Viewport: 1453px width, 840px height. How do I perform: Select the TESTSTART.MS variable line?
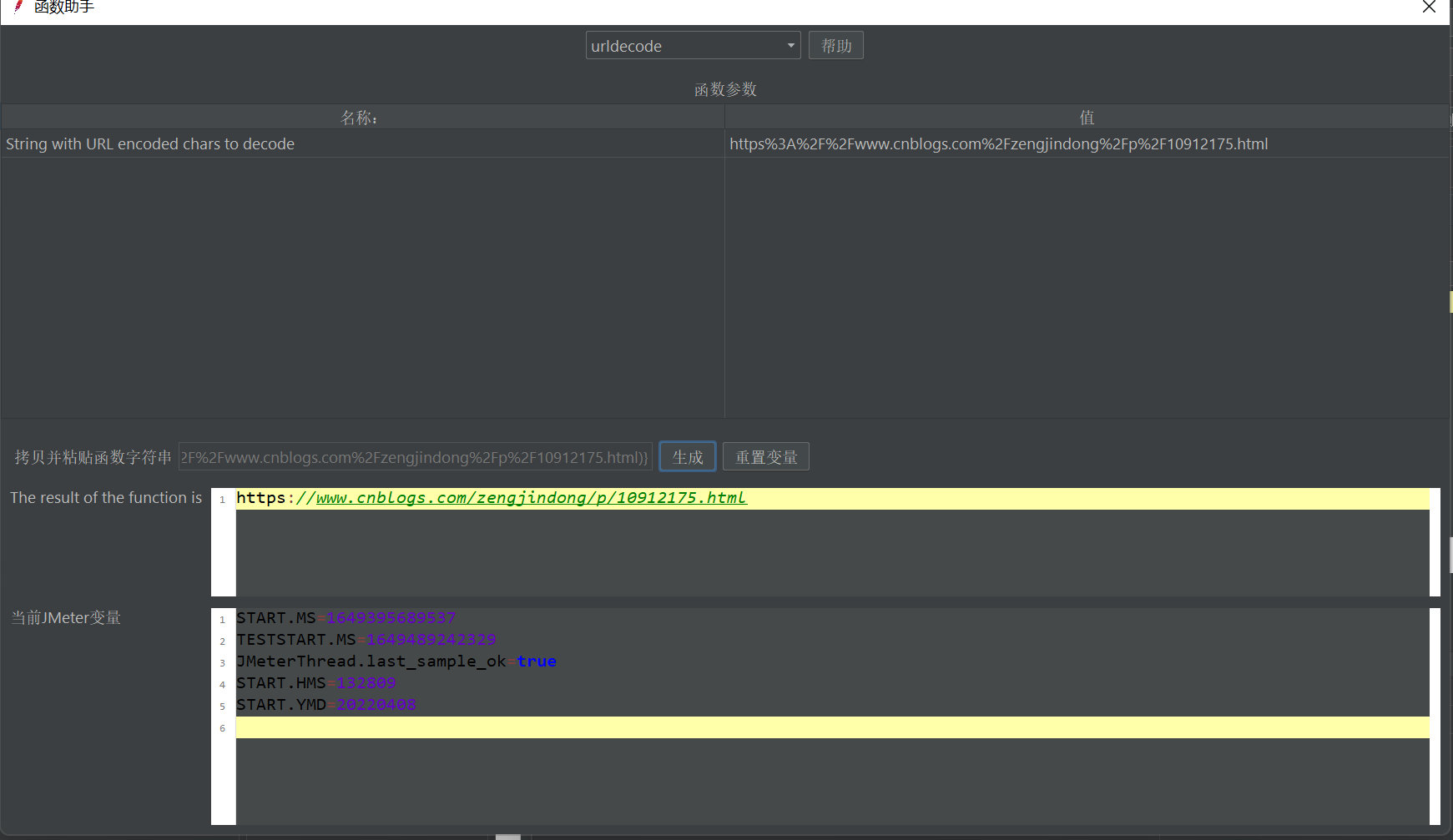[x=833, y=640]
